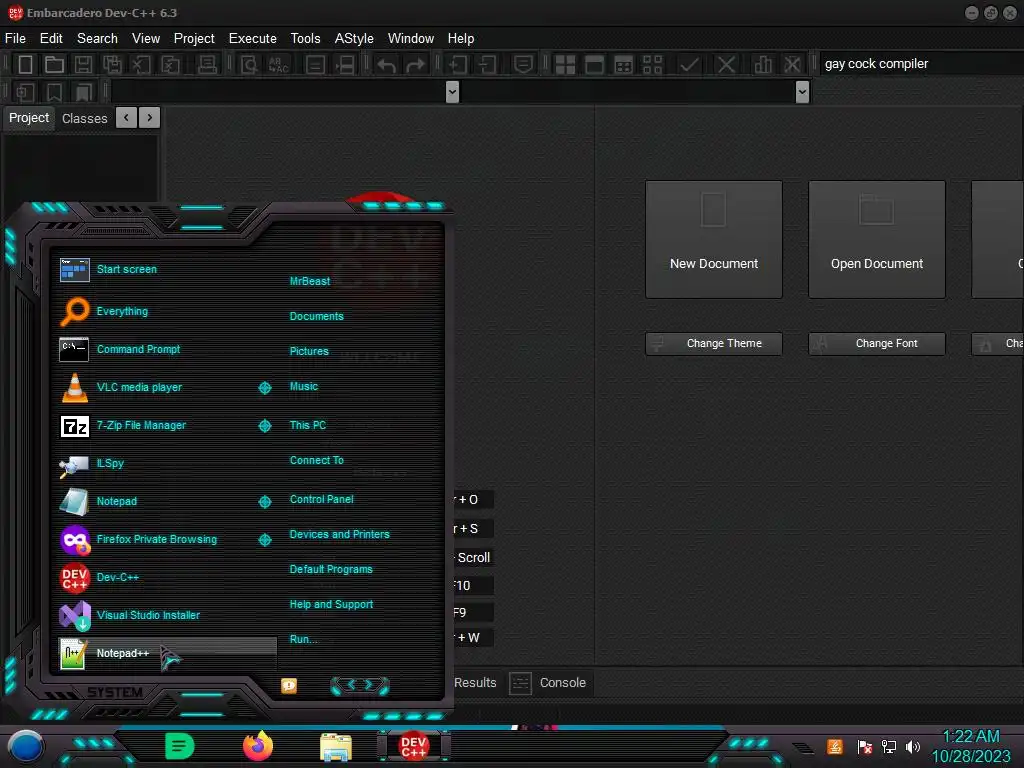
Task: Click right arrow beside Classes tab
Action: pyautogui.click(x=150, y=118)
